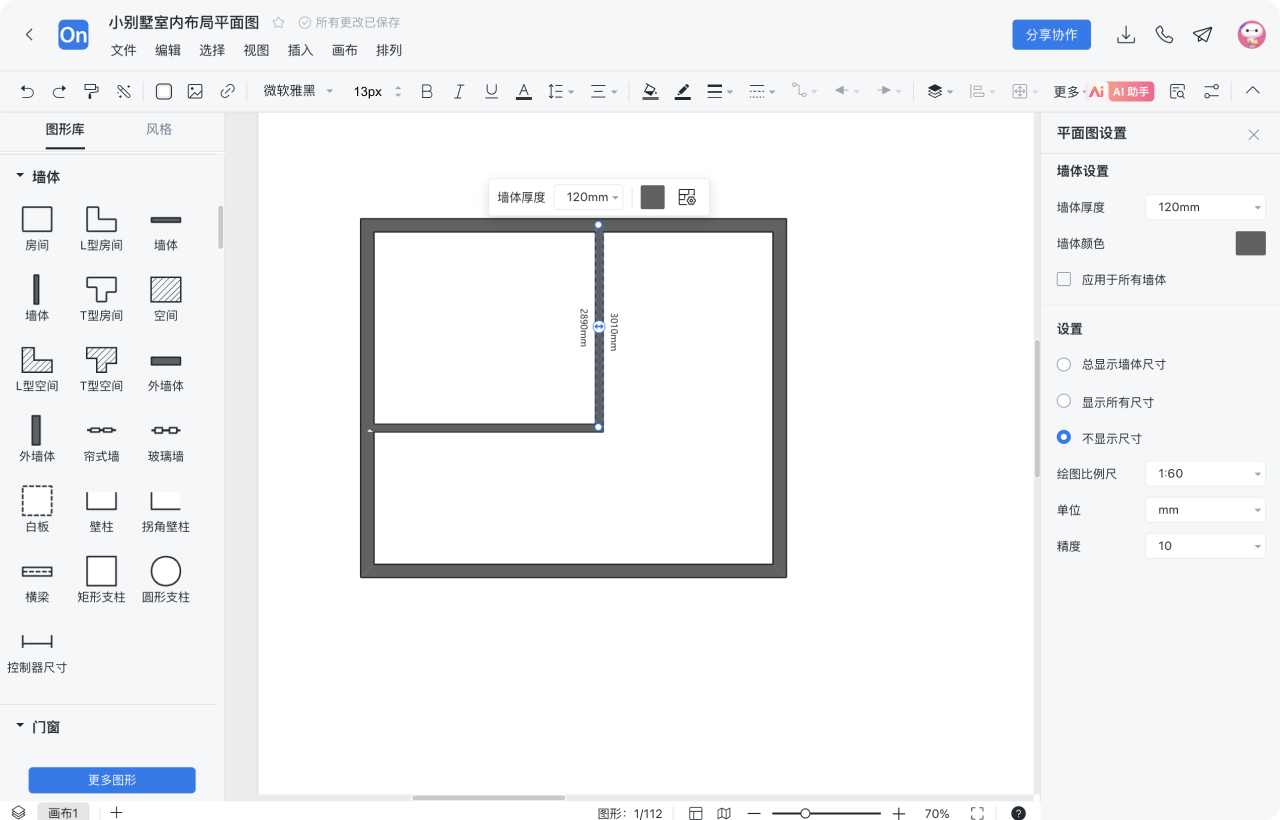Close the 平面图设置 panel
The image size is (1280, 820).
[x=1254, y=134]
